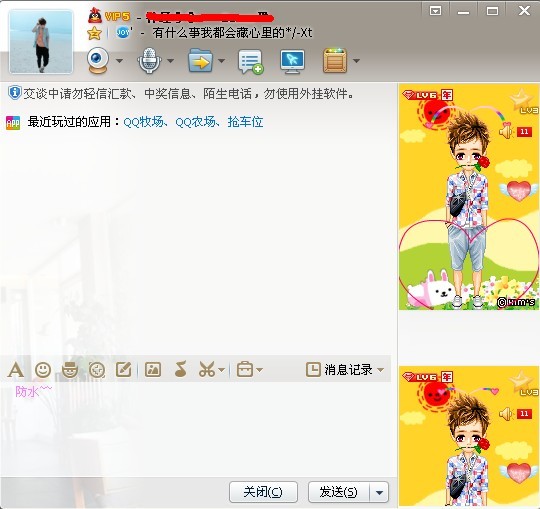This screenshot has height=509, width=540.
Task: Maximize the chat window
Action: pyautogui.click(x=492, y=11)
